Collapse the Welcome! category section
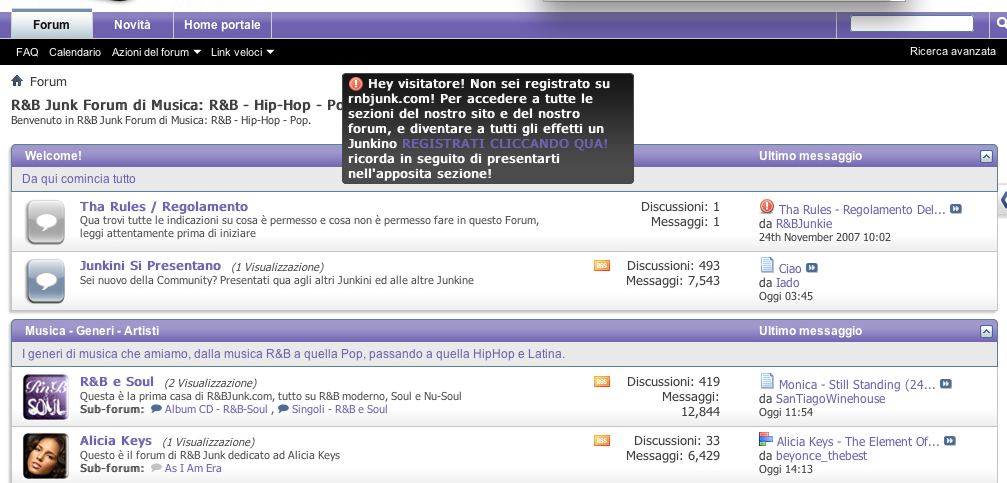1007x483 pixels. click(x=986, y=157)
